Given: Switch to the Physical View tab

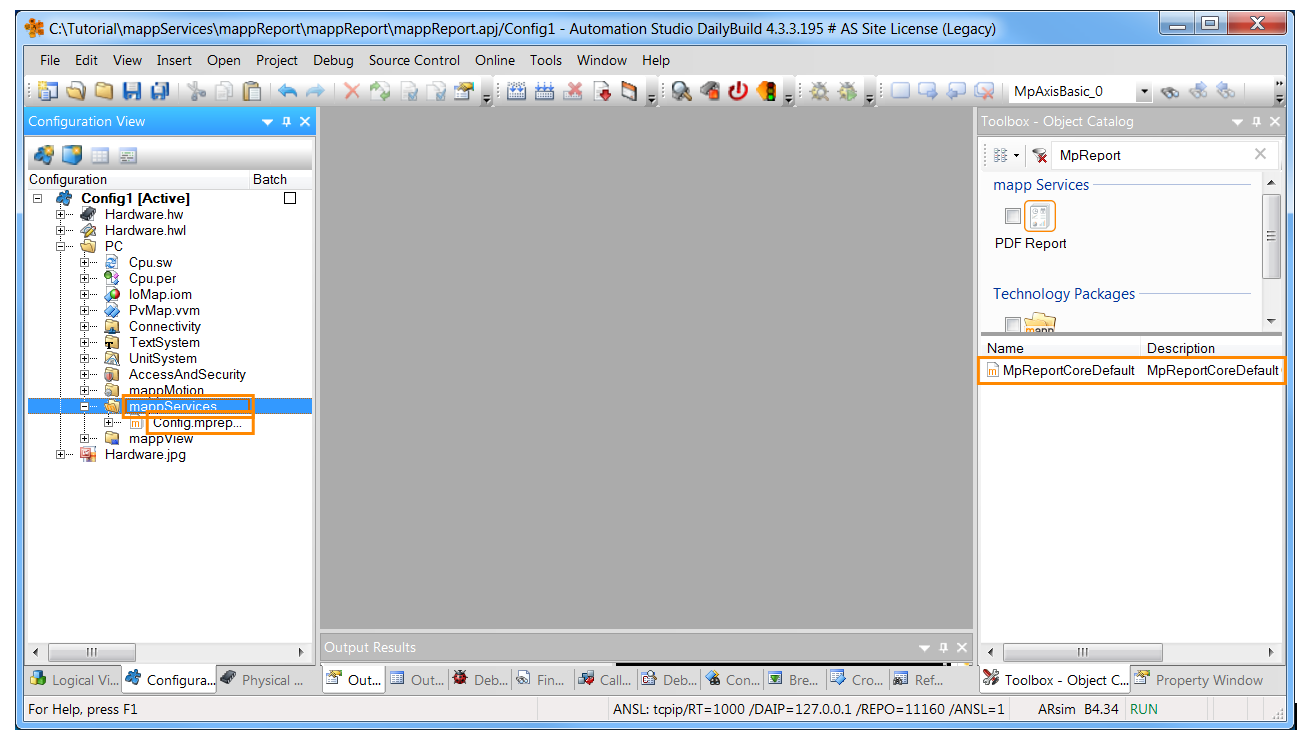Looking at the screenshot, I should [266, 680].
